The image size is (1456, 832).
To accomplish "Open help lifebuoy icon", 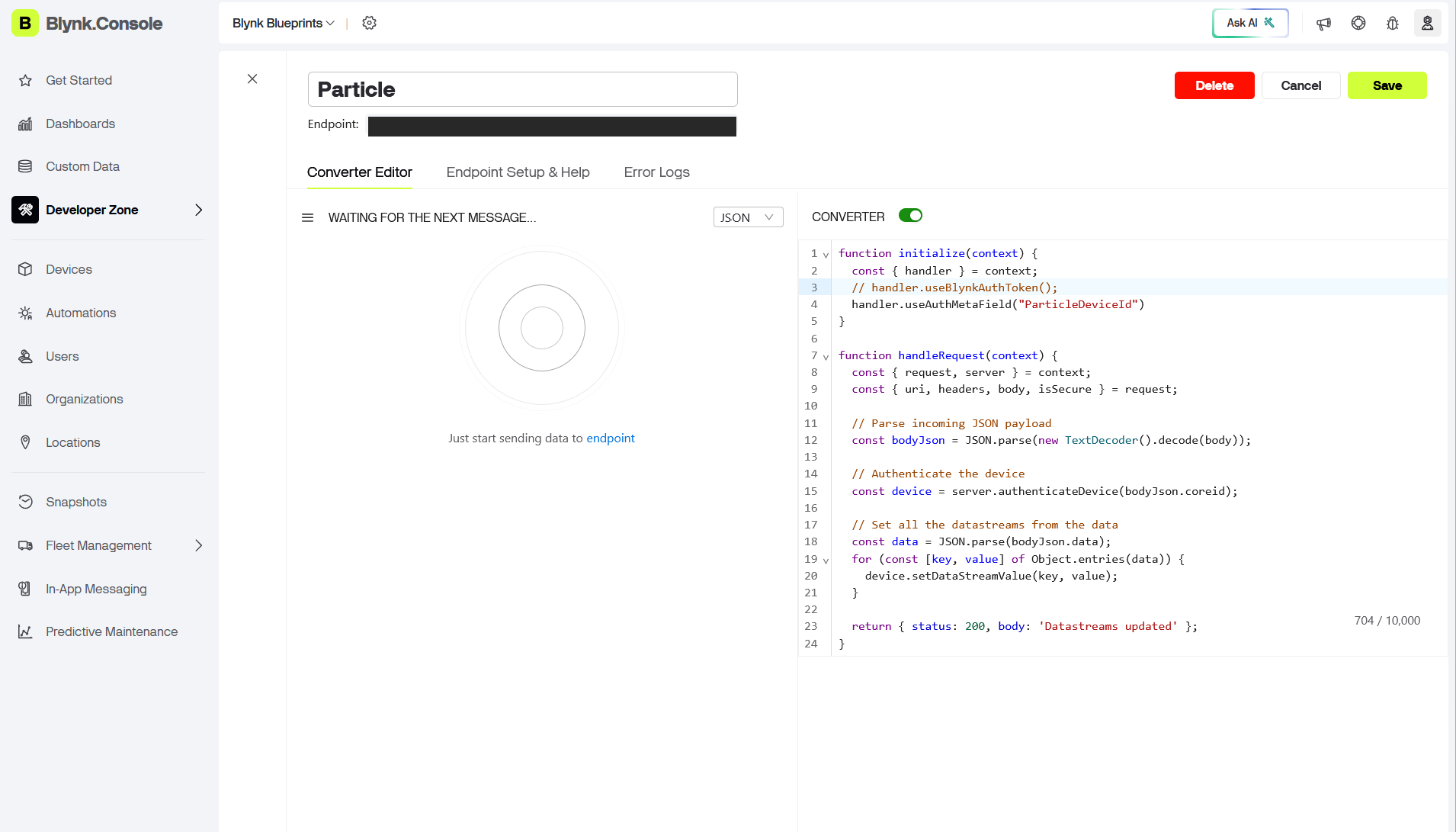I will (x=1358, y=23).
